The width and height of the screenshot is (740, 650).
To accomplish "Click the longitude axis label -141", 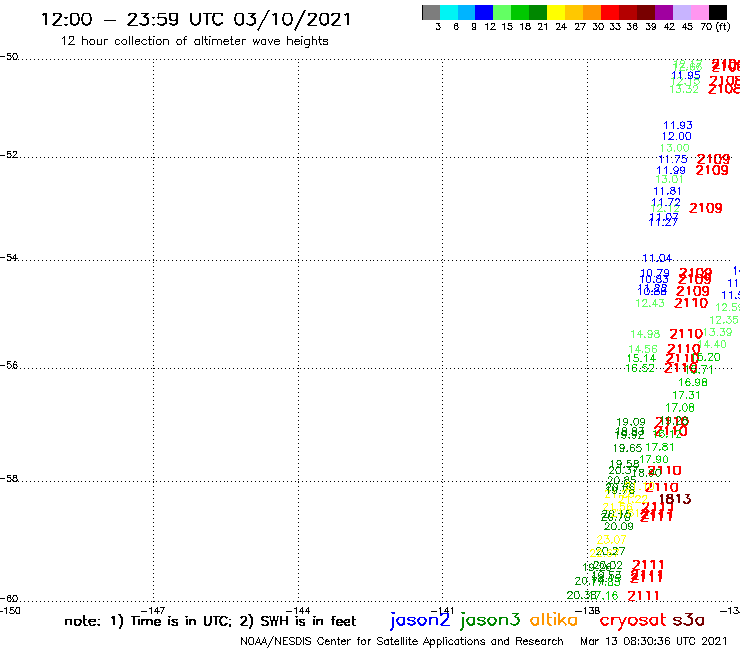I will pyautogui.click(x=443, y=610).
